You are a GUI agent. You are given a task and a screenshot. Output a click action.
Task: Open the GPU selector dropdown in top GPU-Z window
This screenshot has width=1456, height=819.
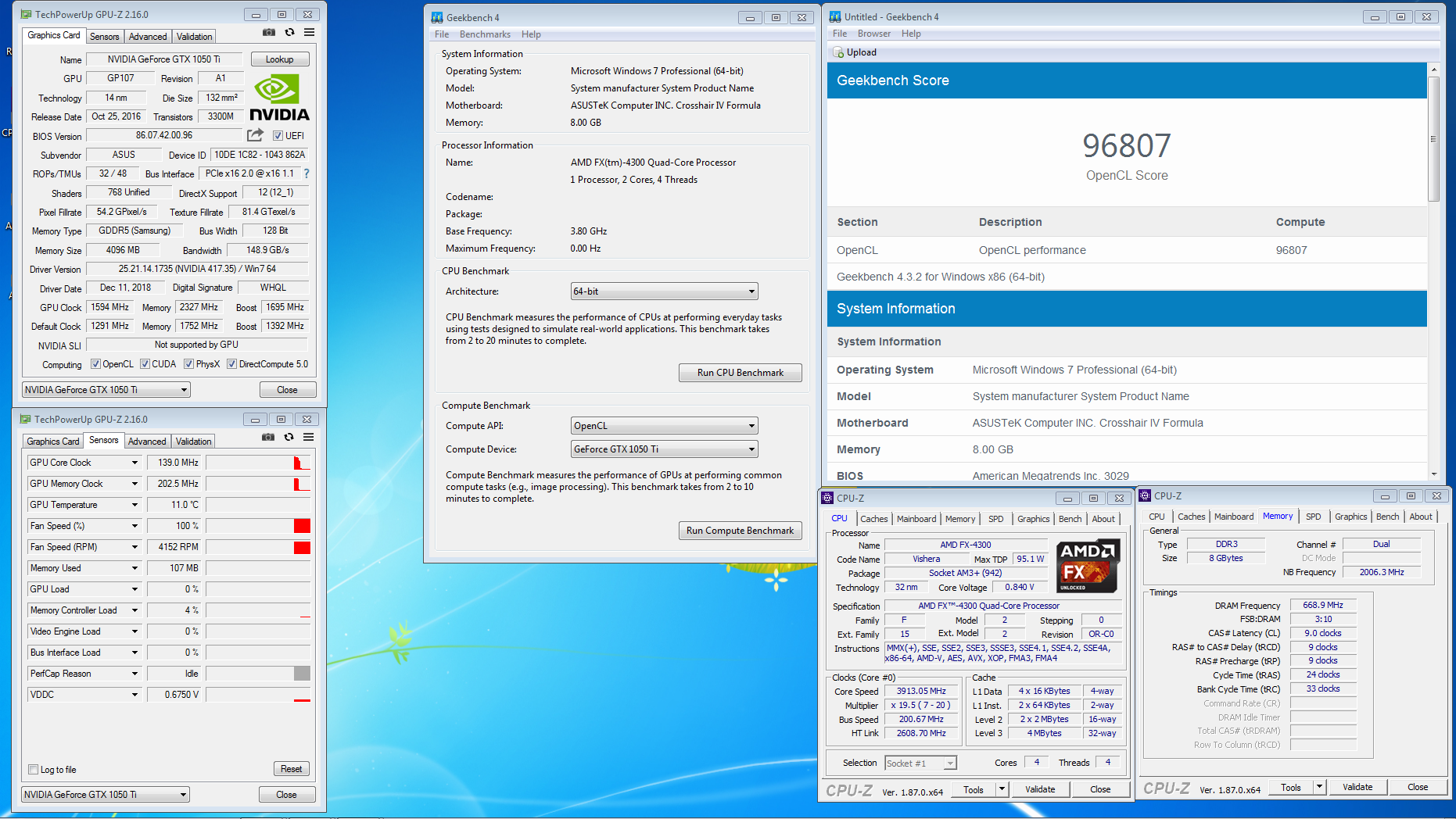106,390
